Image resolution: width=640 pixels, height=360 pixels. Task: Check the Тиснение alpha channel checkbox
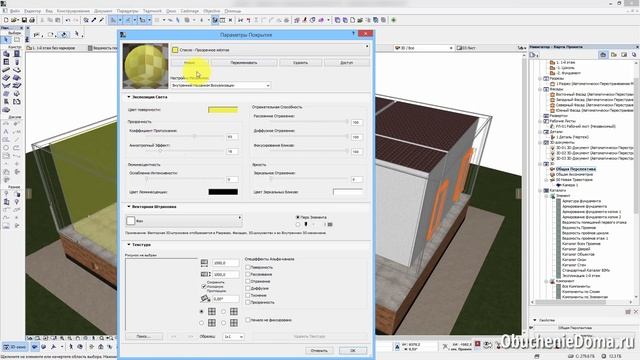(x=248, y=295)
